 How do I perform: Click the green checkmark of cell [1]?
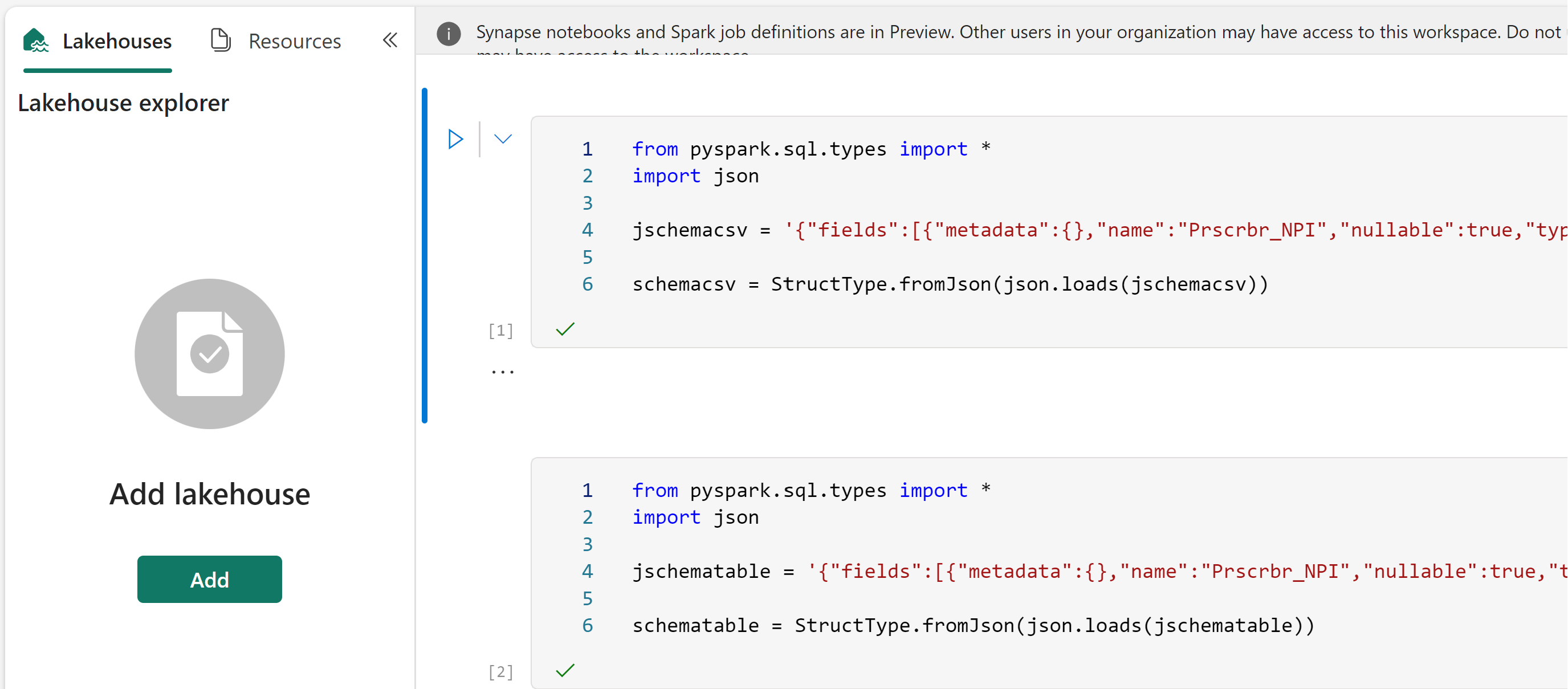pyautogui.click(x=565, y=329)
